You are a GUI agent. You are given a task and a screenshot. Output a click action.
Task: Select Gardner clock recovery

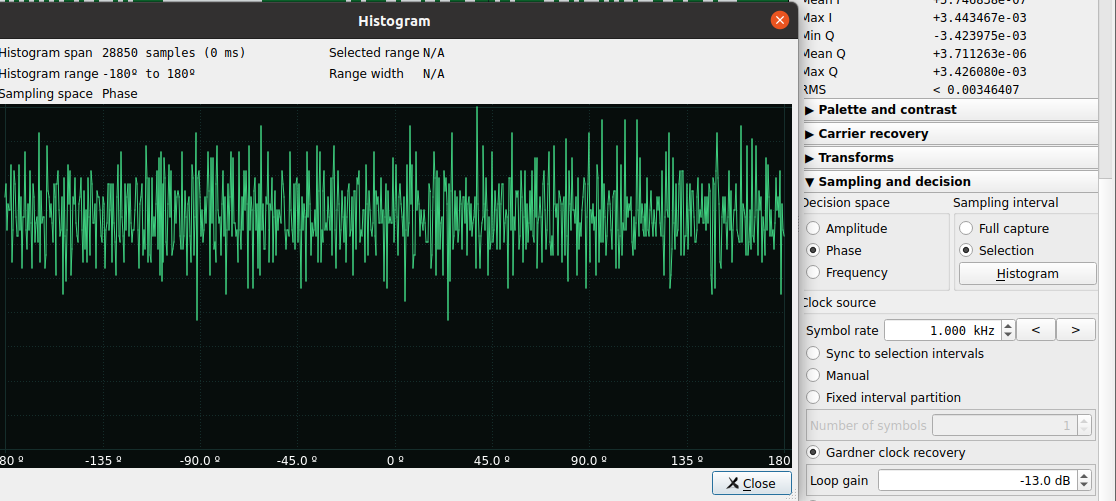coord(814,453)
